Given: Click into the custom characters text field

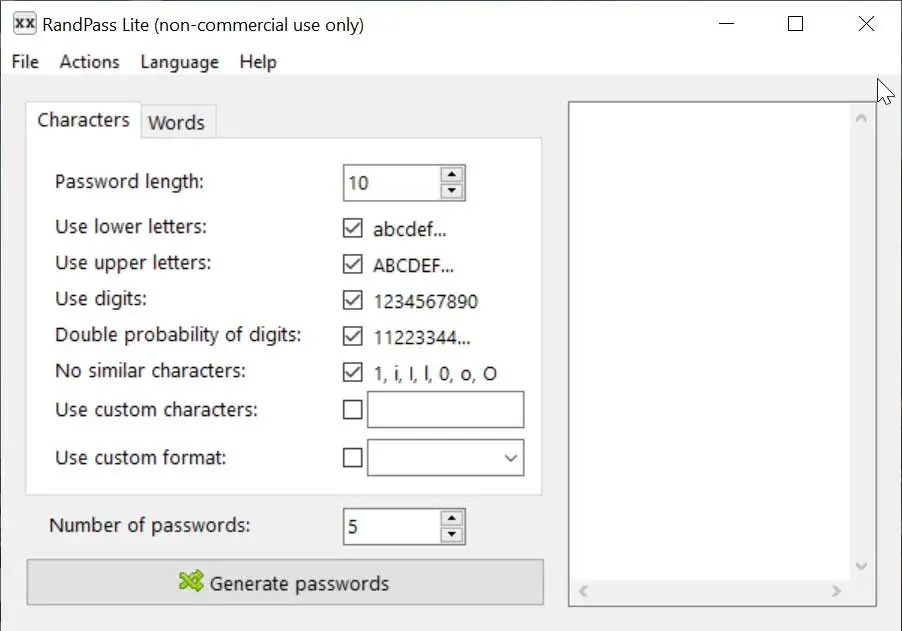Looking at the screenshot, I should (445, 410).
